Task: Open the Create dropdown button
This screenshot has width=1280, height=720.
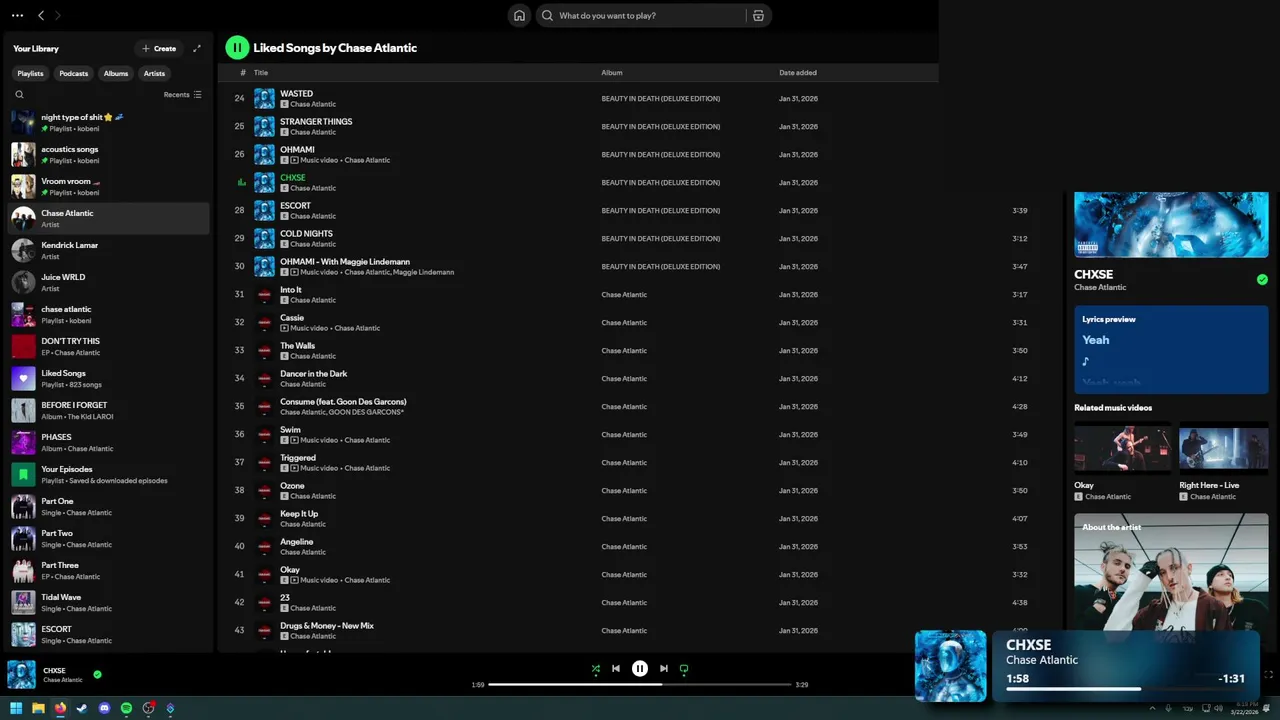Action: (159, 48)
